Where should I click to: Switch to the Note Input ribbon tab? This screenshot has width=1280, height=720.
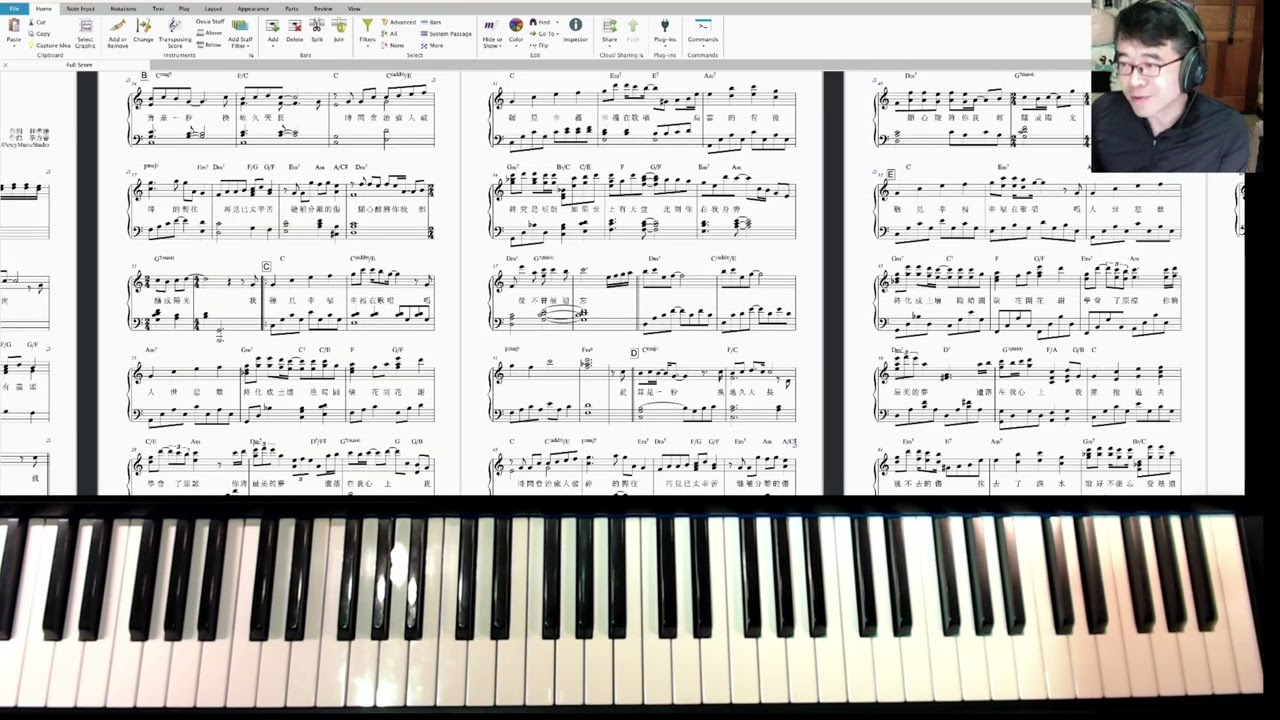click(x=80, y=9)
